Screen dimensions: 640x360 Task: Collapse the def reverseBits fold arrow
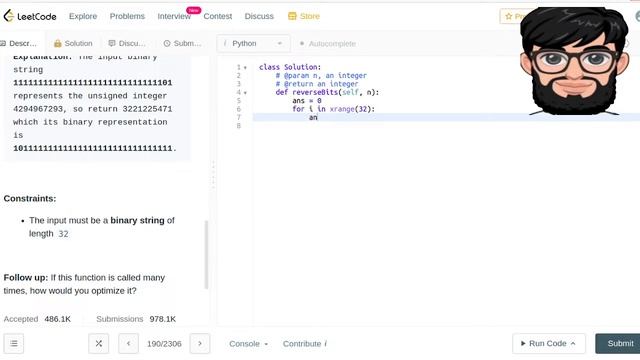(x=245, y=93)
